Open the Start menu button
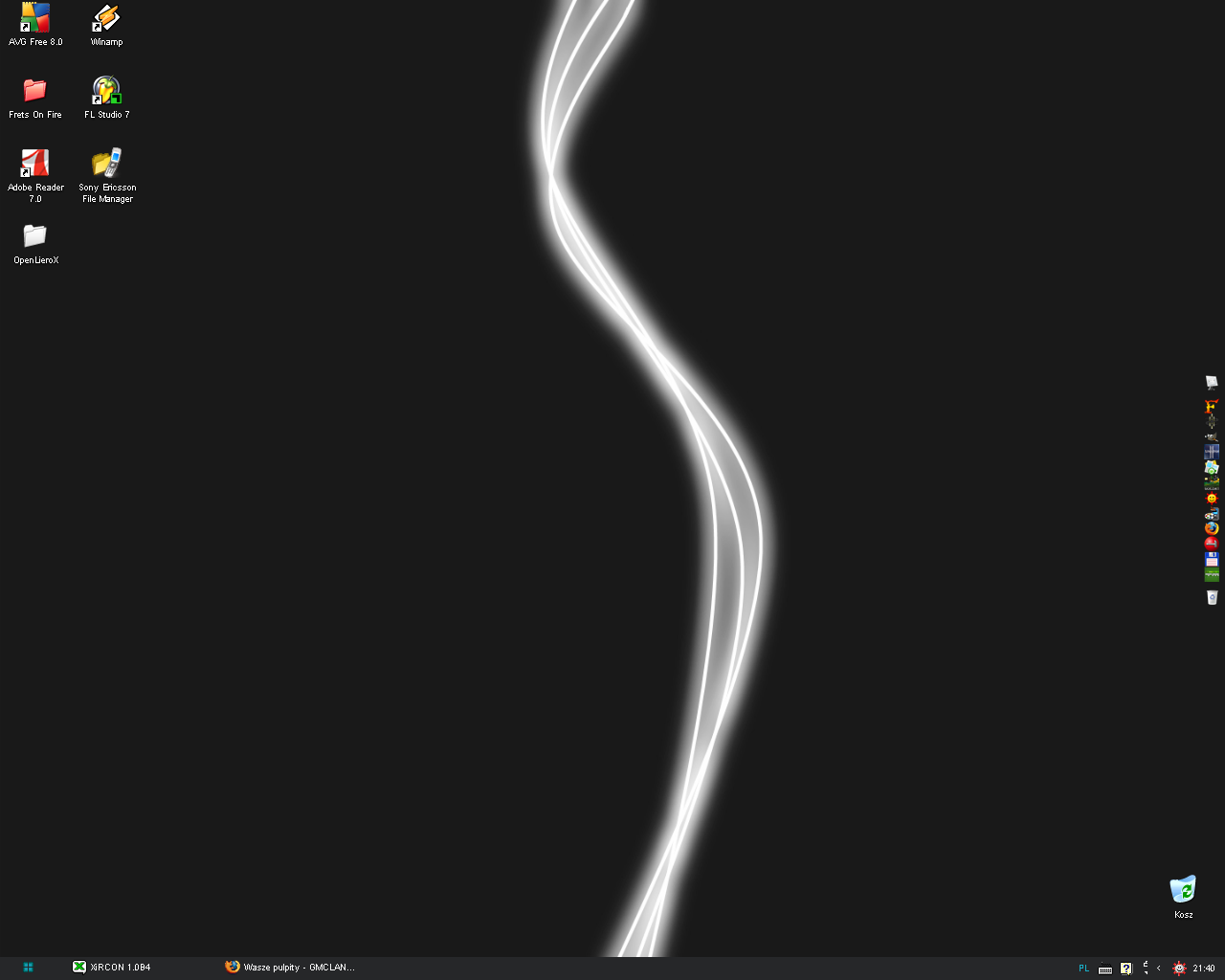Image resolution: width=1225 pixels, height=980 pixels. (28, 968)
